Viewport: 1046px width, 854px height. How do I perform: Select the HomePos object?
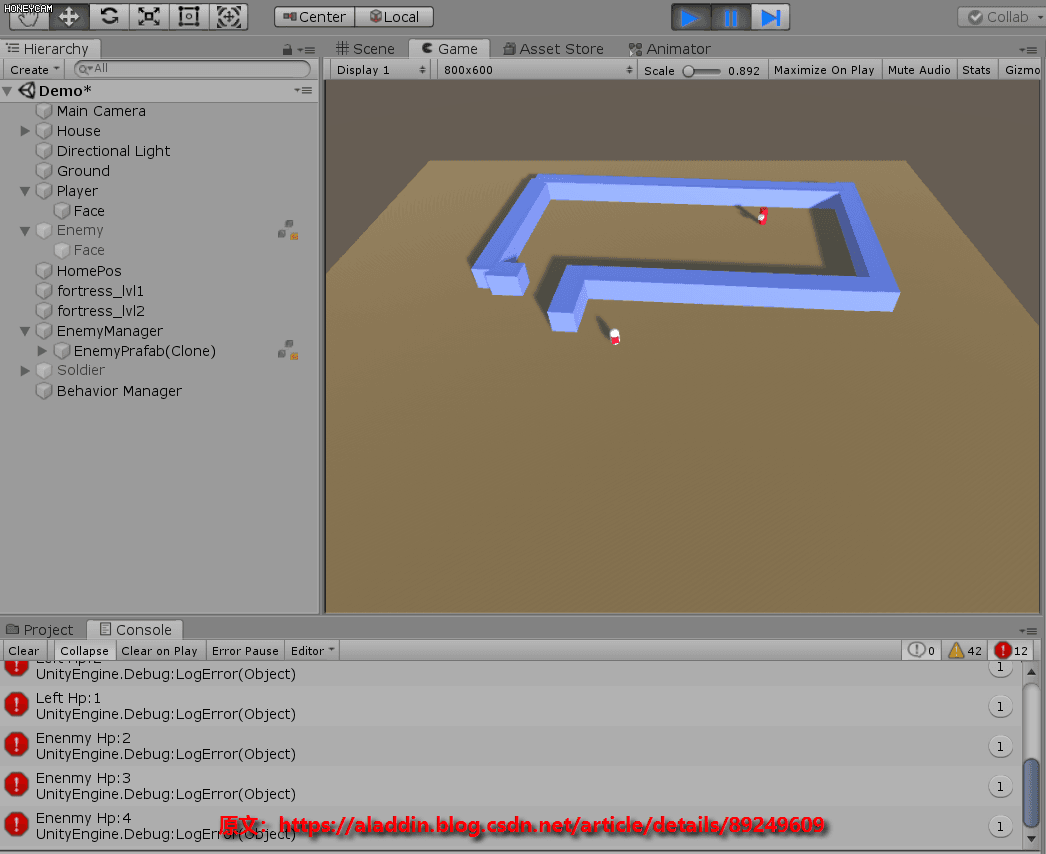coord(89,271)
